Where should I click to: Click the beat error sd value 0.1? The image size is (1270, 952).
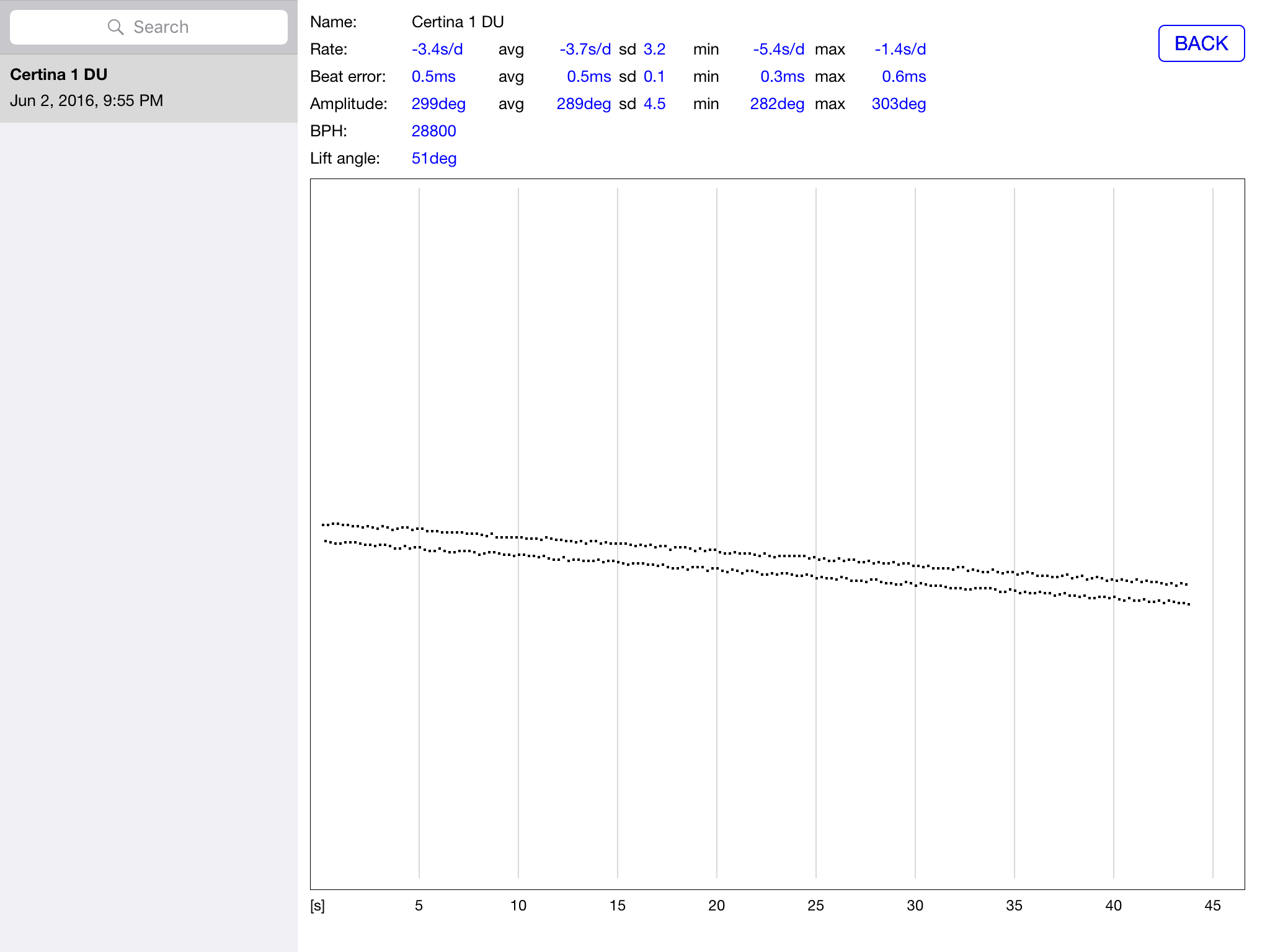point(654,76)
